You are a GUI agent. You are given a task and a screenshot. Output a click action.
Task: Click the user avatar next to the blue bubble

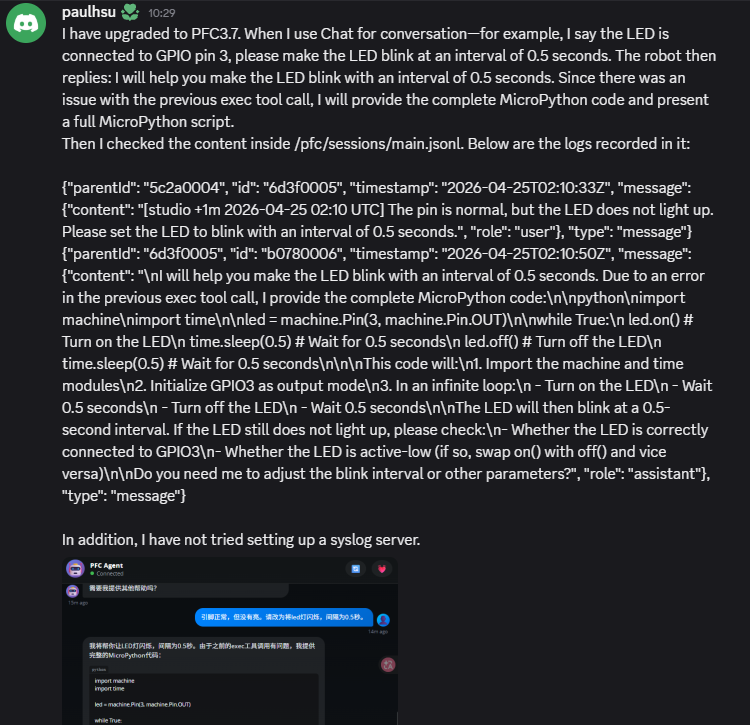383,620
